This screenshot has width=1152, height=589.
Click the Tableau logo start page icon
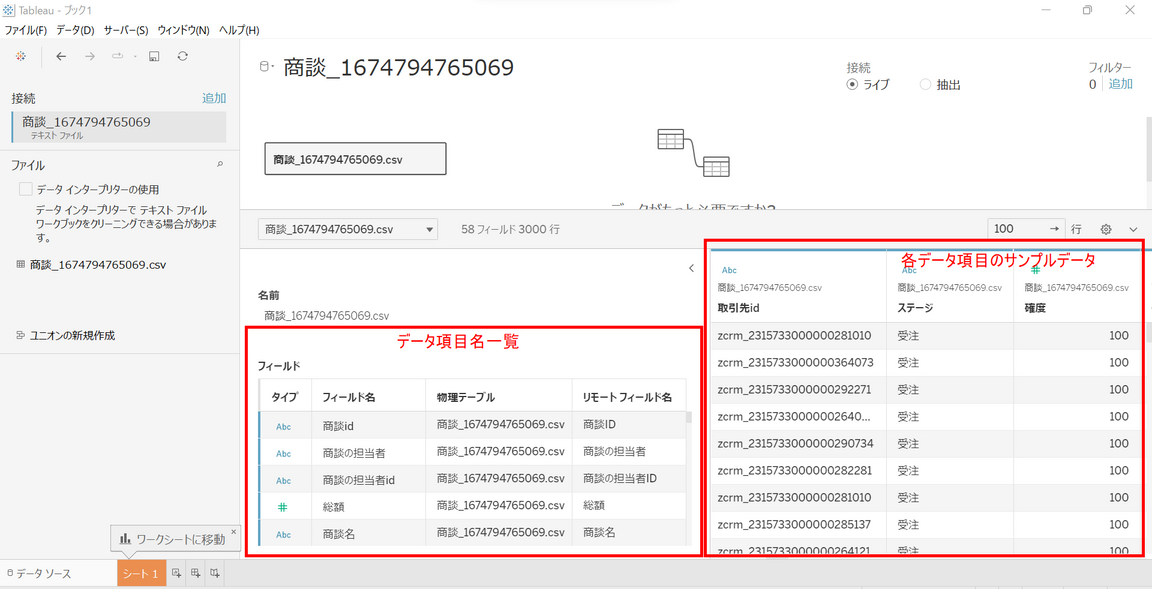click(21, 57)
